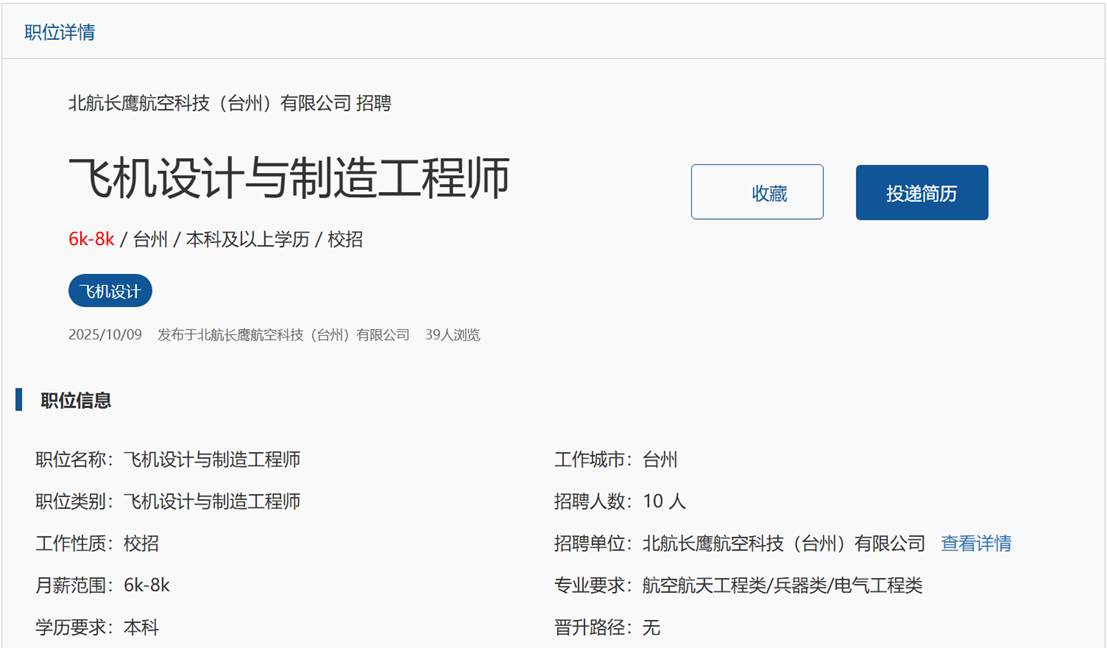Screen dimensions: 1107x648
Task: Select the 职位类别 field value
Action: click(x=212, y=501)
